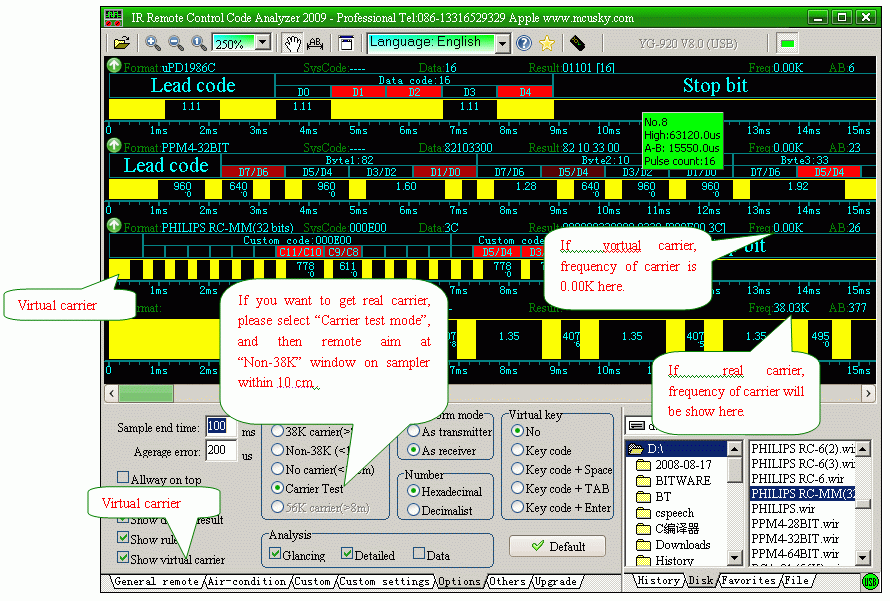Select the Decimalist number radio button
Viewport: 890px width, 601px height.
coord(413,510)
